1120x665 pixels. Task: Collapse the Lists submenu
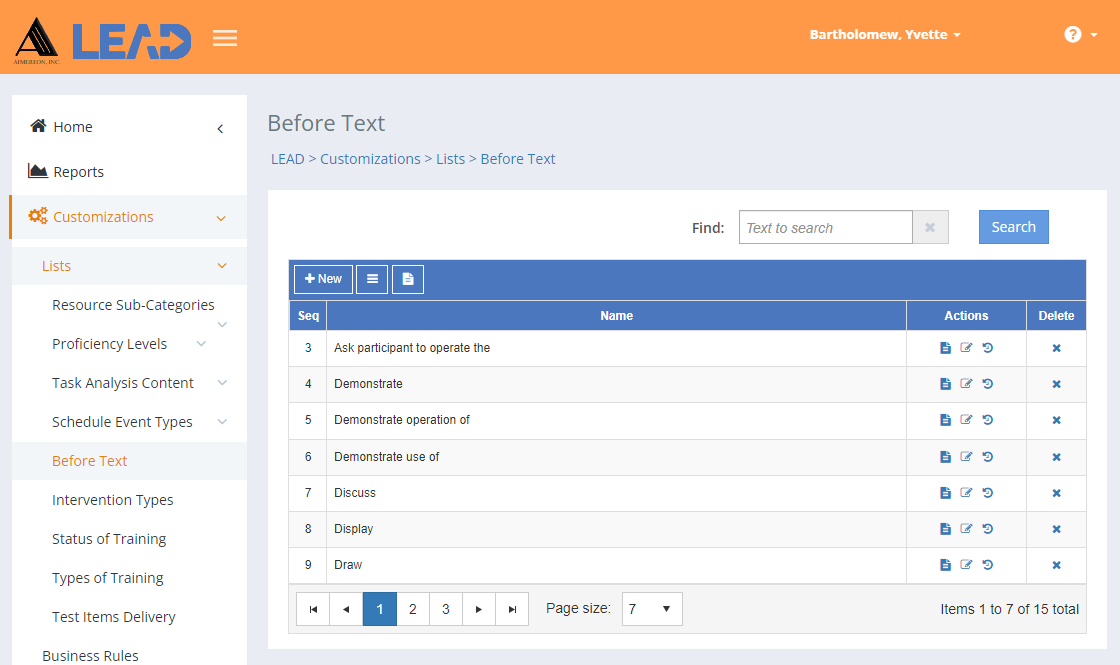pyautogui.click(x=222, y=266)
